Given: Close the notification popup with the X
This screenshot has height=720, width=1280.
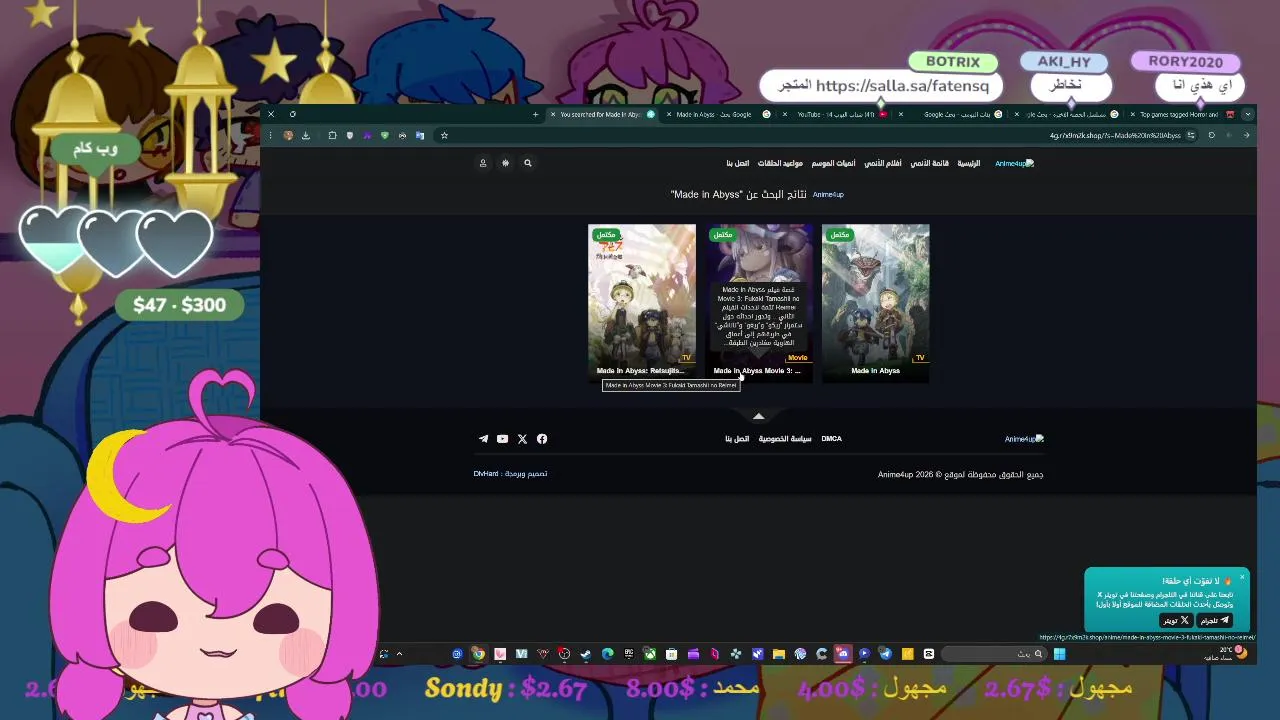Looking at the screenshot, I should click(1242, 577).
